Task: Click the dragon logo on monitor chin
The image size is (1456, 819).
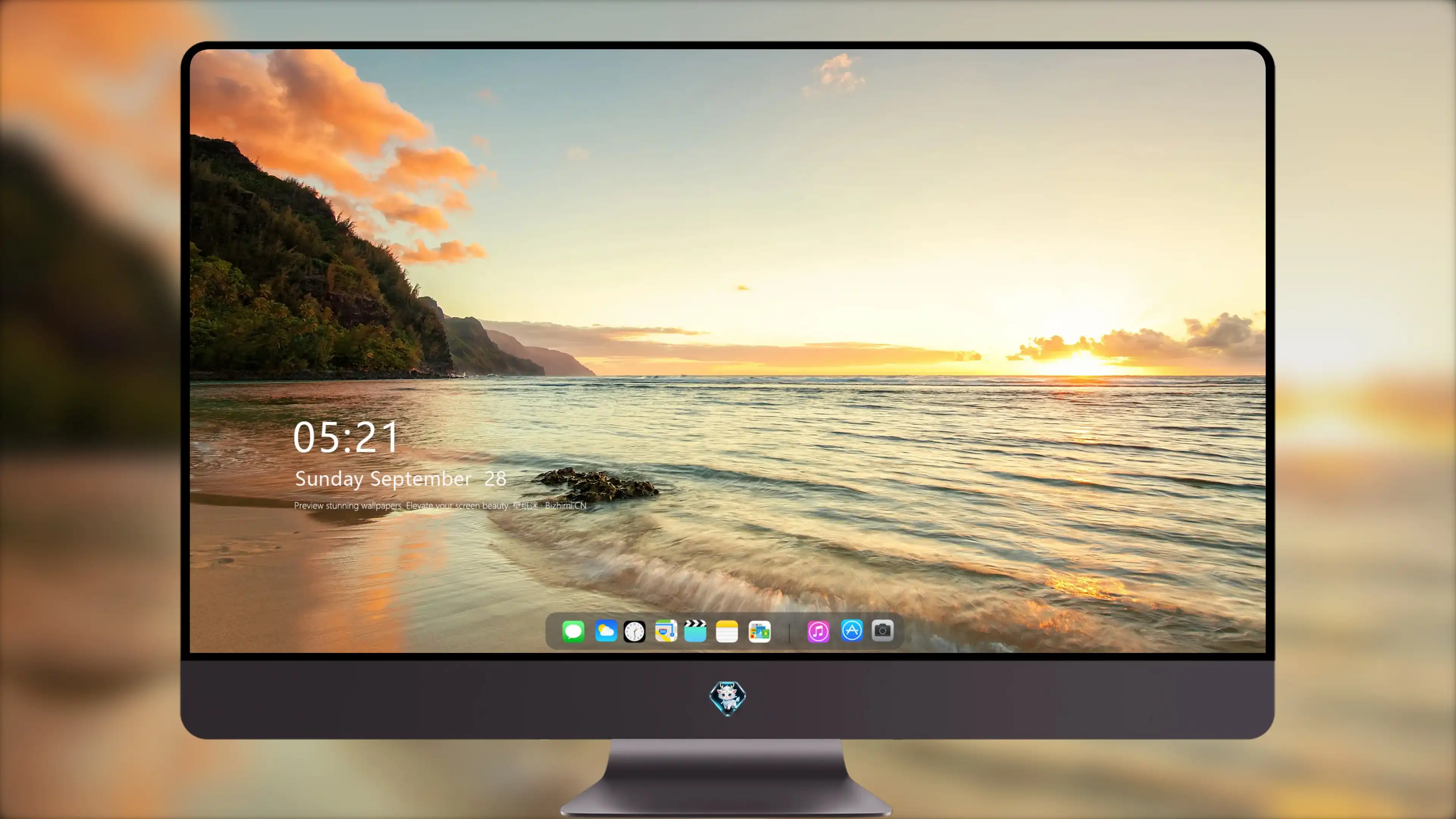Action: (x=728, y=698)
